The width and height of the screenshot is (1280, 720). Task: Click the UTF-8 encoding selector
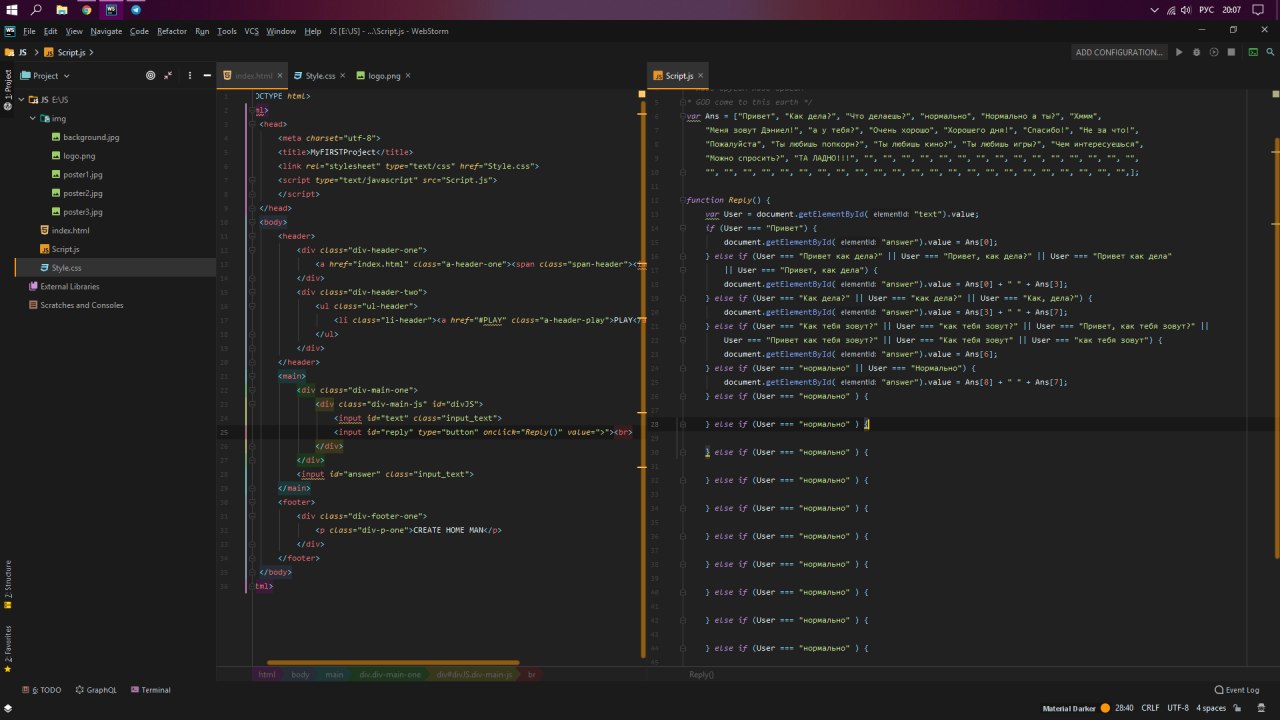(1178, 707)
